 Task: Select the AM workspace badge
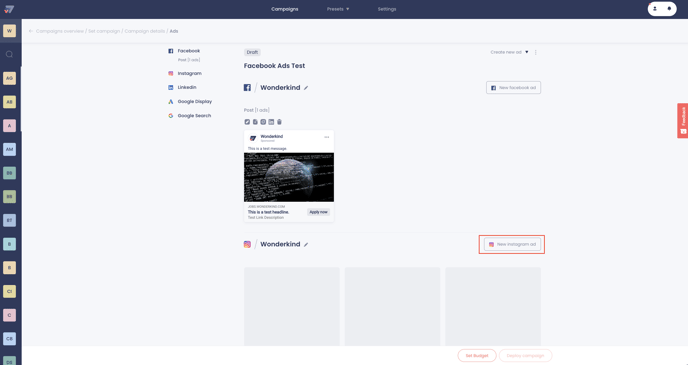click(x=9, y=149)
